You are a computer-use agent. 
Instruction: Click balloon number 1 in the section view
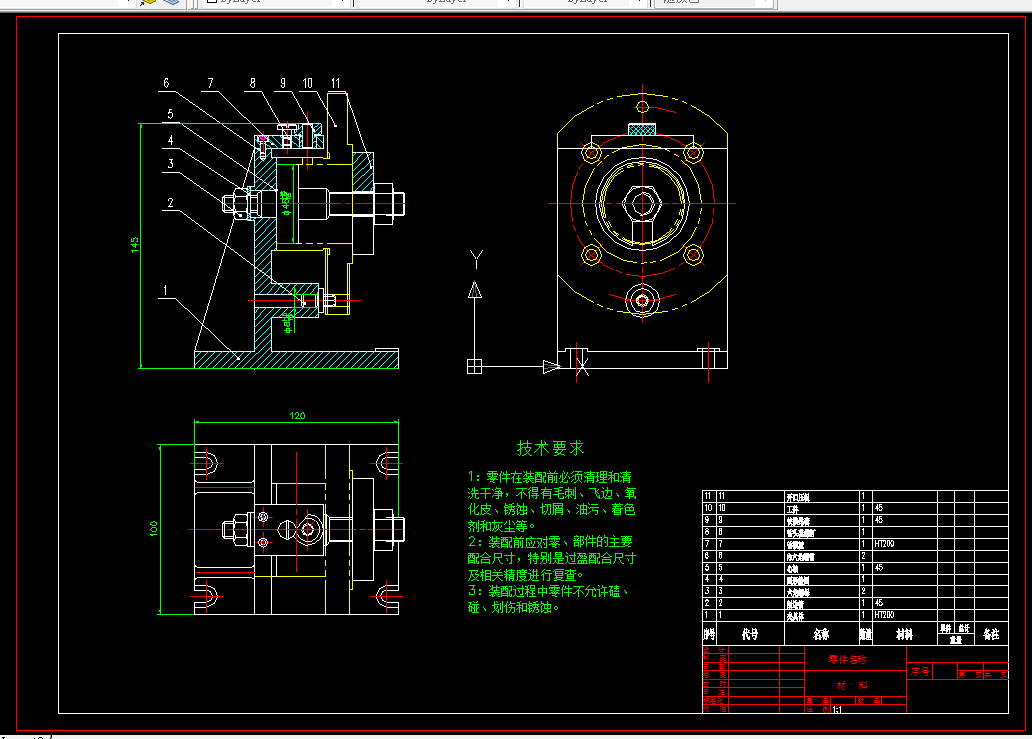pos(165,290)
